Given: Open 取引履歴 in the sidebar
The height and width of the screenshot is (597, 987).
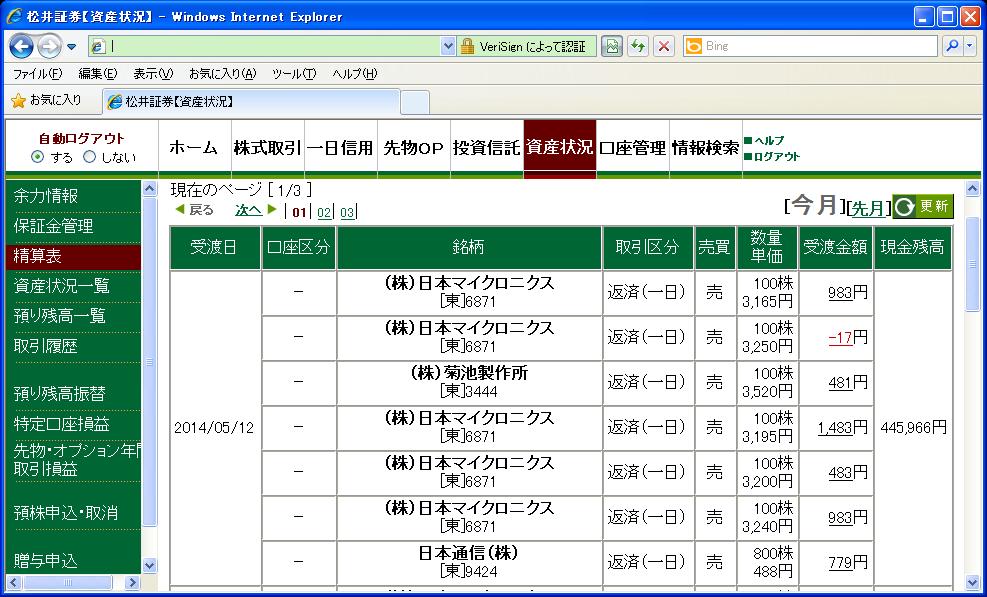Looking at the screenshot, I should click(46, 346).
